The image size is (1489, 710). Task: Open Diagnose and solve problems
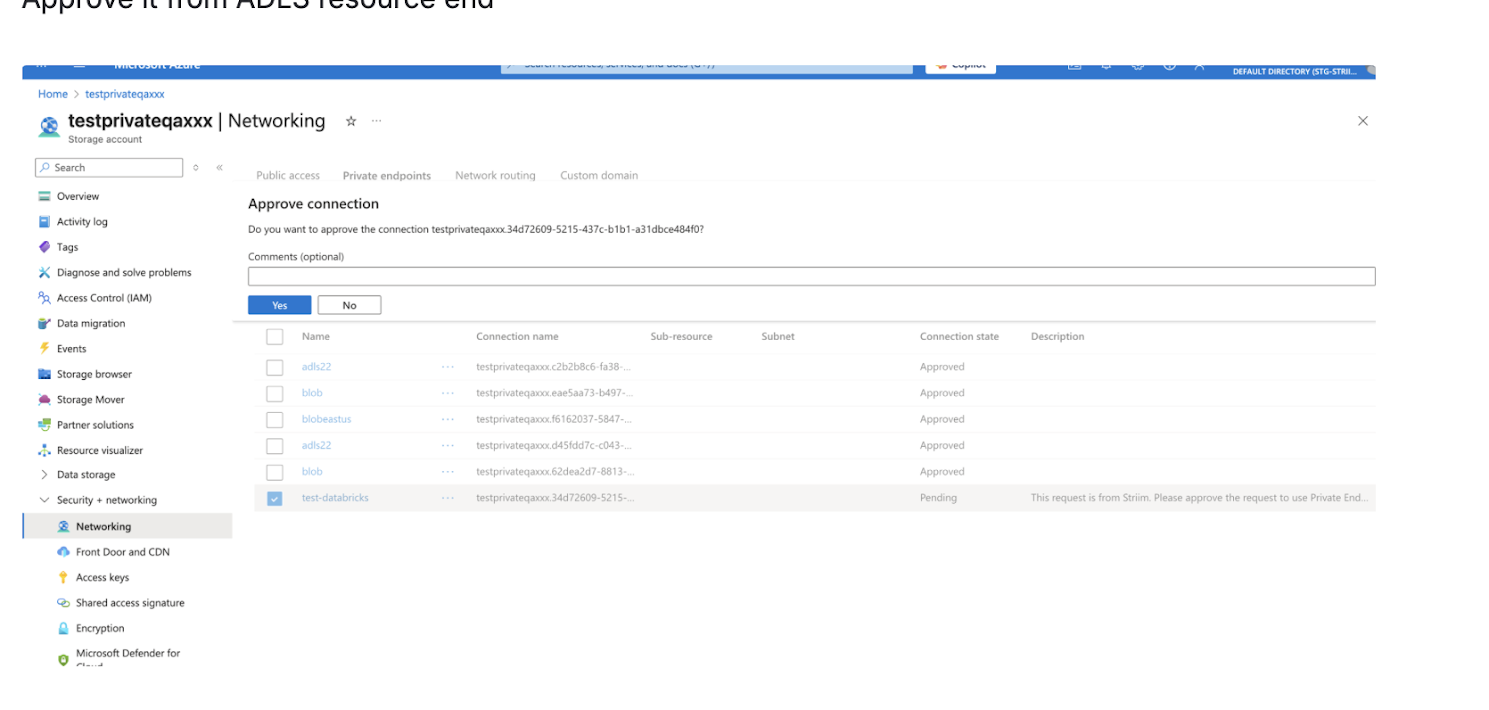point(123,272)
